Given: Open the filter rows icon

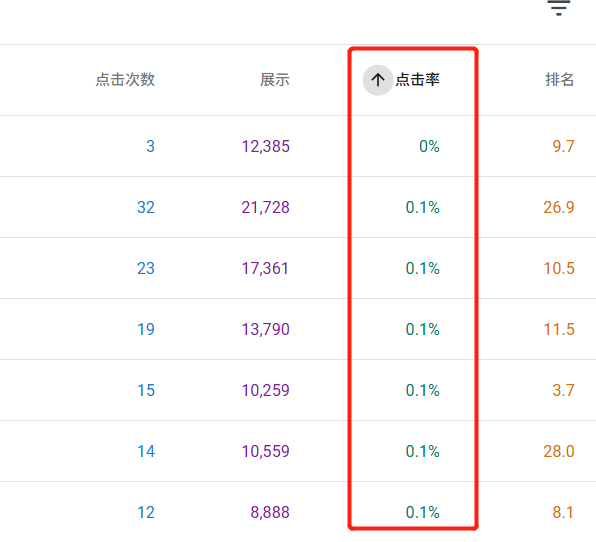Looking at the screenshot, I should tap(558, 7).
